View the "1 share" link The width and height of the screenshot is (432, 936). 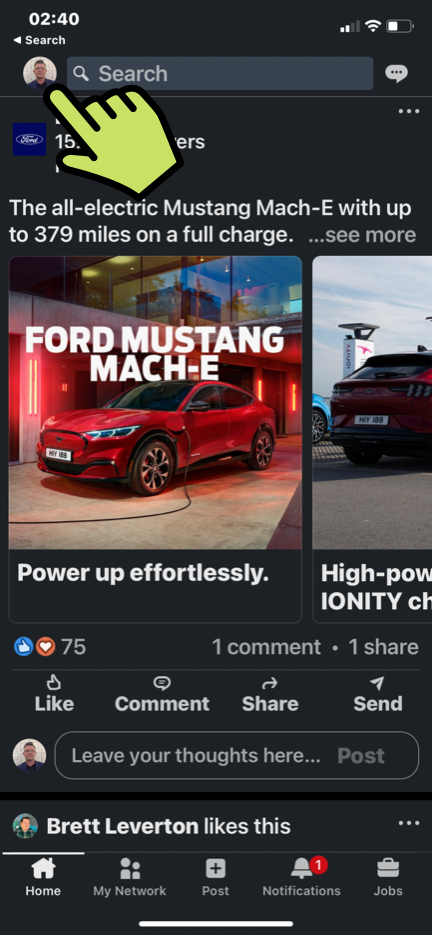click(x=383, y=647)
